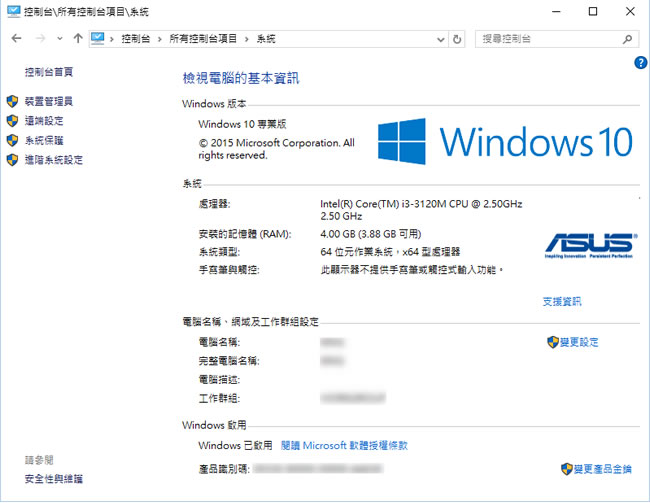Click the search magnifier icon

[x=628, y=39]
